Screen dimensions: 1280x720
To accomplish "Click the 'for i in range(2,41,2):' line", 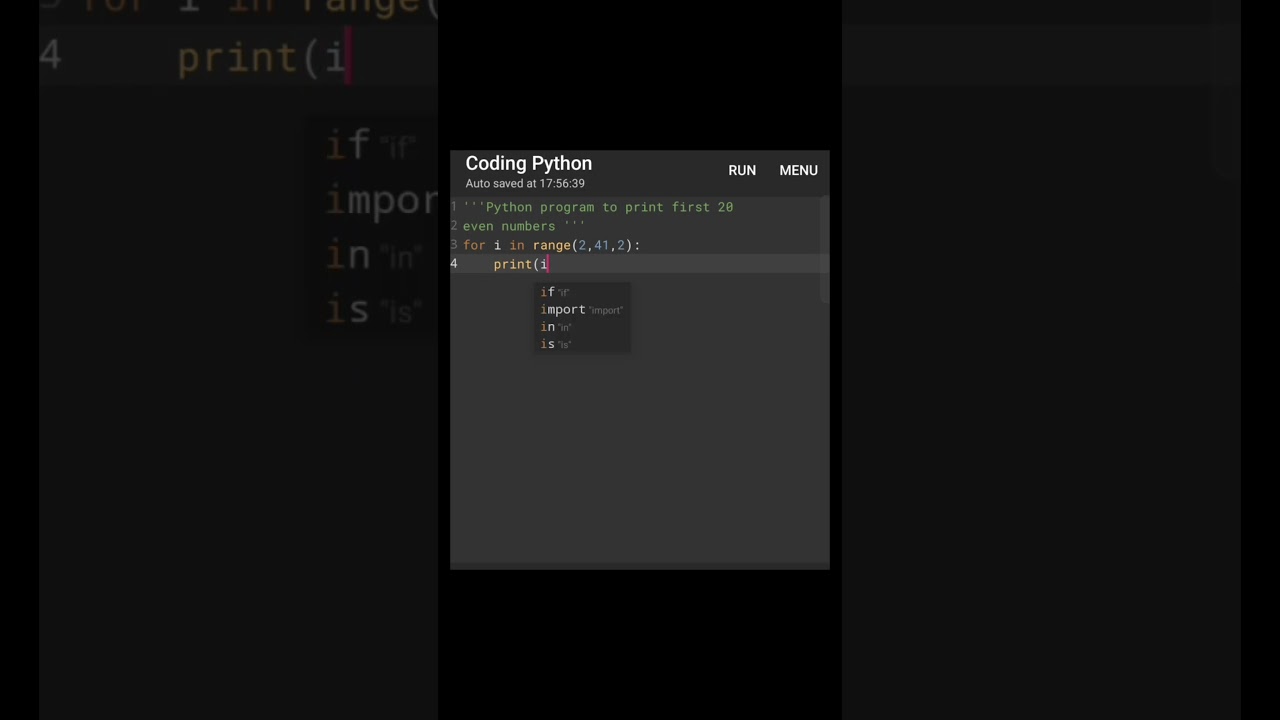I will (x=551, y=245).
